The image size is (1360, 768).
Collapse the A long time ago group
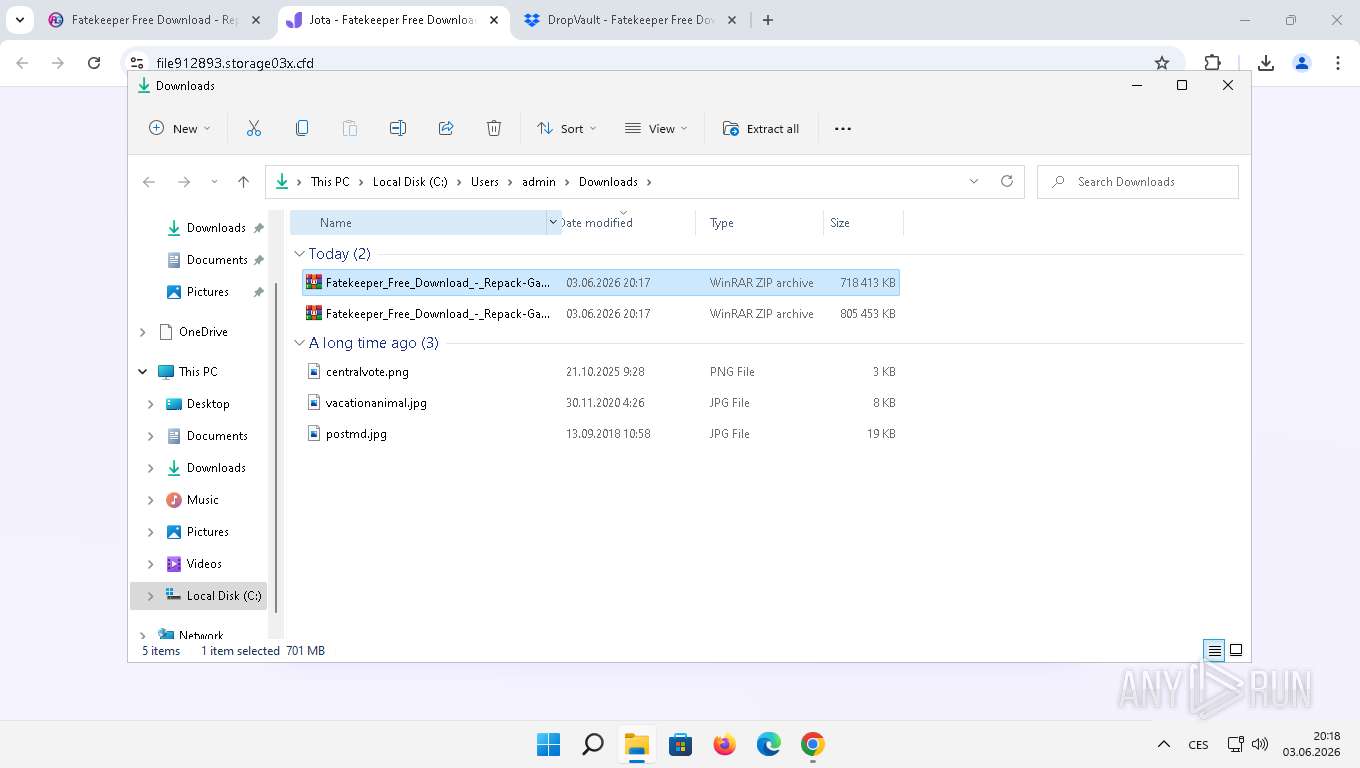pos(299,343)
